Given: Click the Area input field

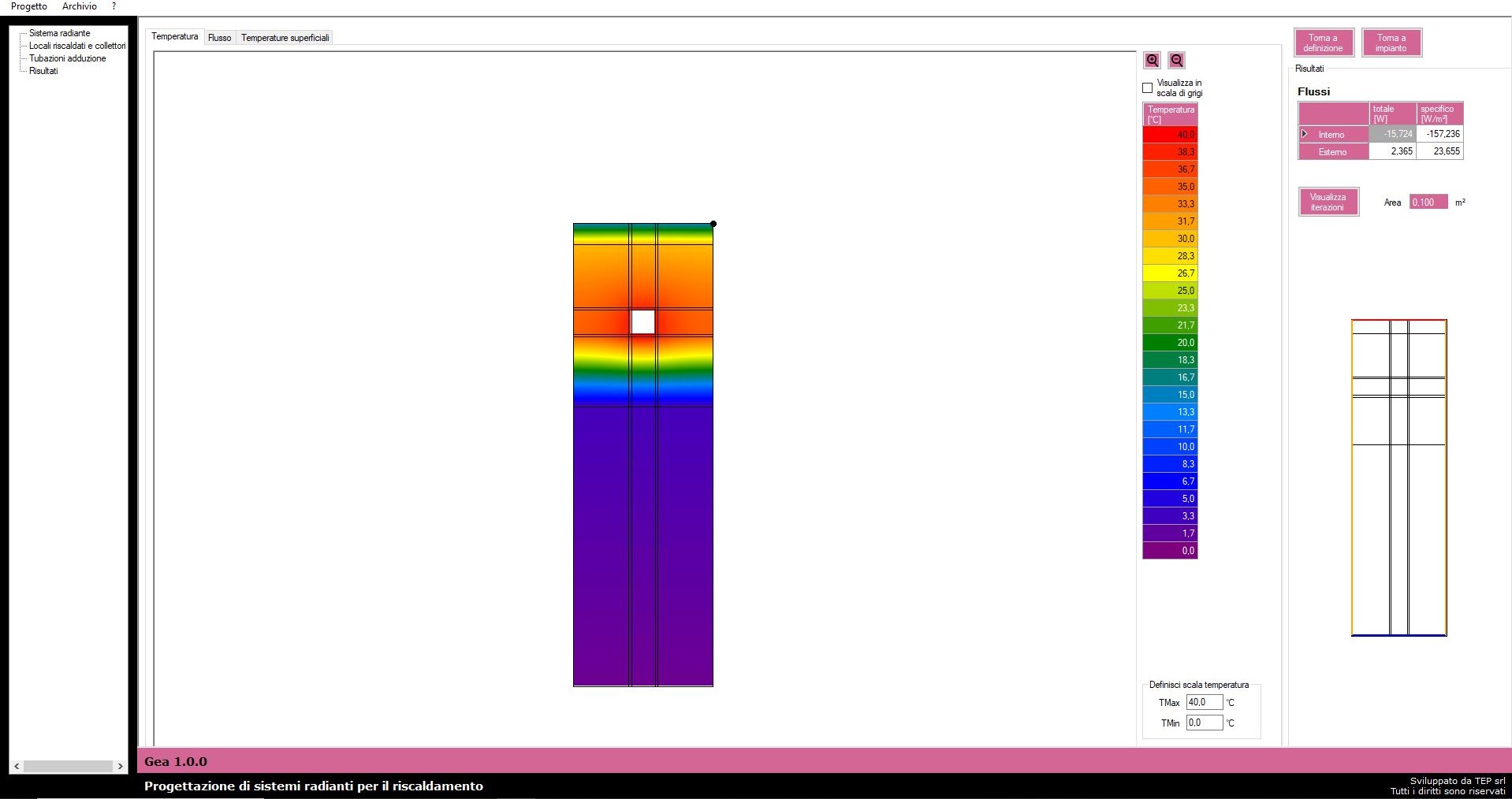Looking at the screenshot, I should click(x=1428, y=203).
